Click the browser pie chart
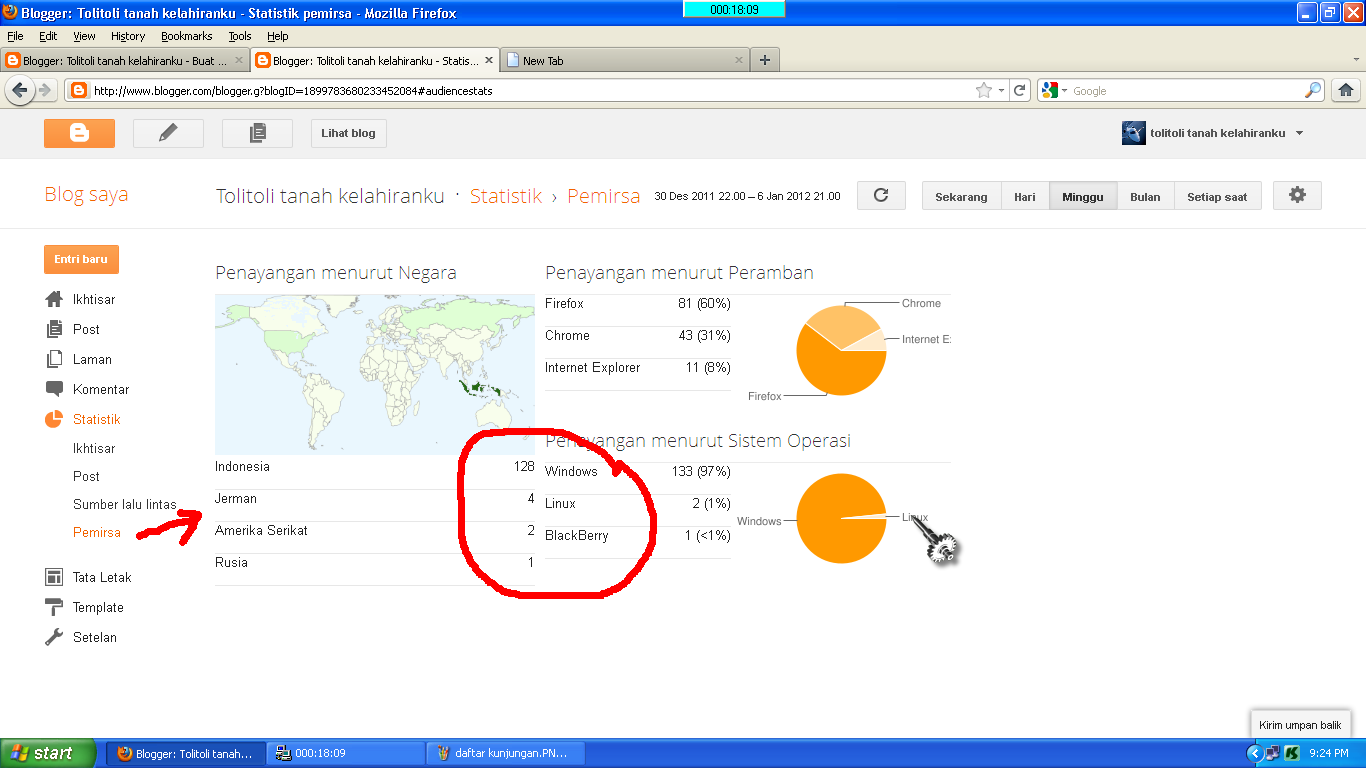1366x768 pixels. point(841,350)
